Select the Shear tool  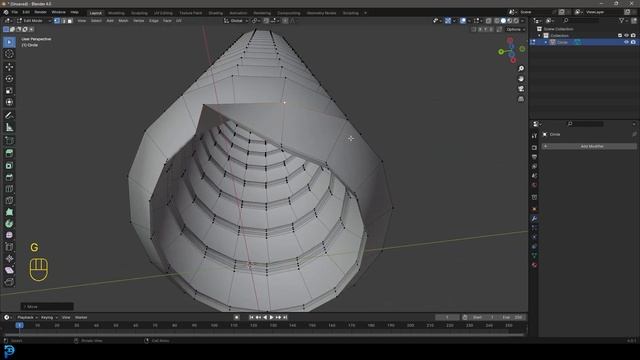tap(9, 270)
